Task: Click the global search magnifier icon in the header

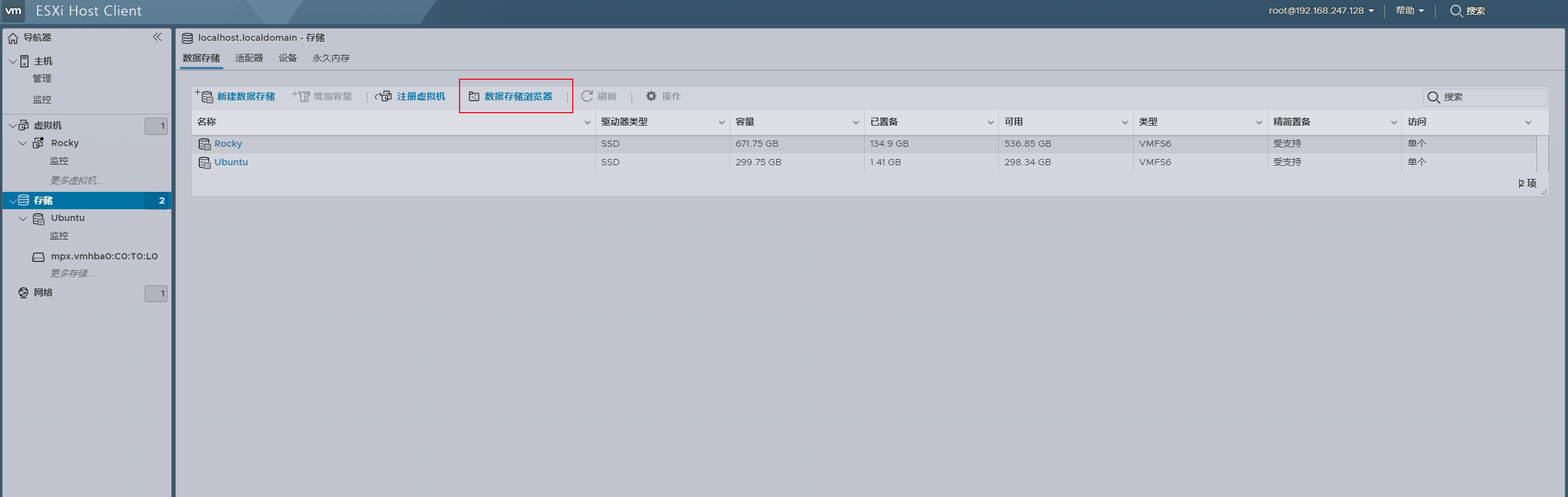Action: click(x=1456, y=11)
